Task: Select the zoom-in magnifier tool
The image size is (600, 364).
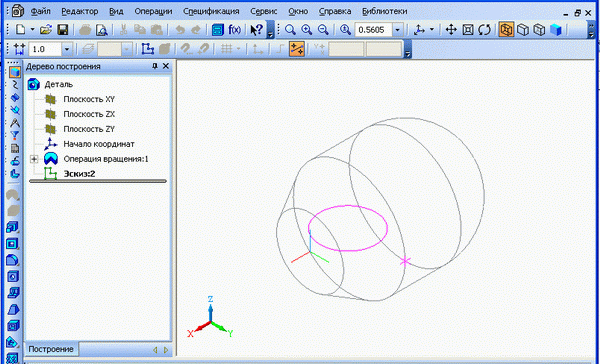Action: [x=307, y=30]
